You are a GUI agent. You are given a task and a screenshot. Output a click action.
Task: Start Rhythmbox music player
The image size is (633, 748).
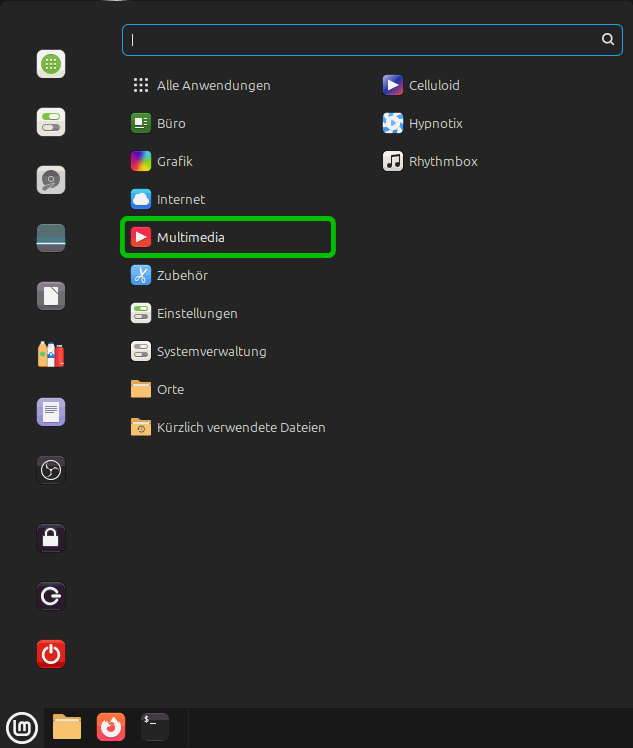442,162
